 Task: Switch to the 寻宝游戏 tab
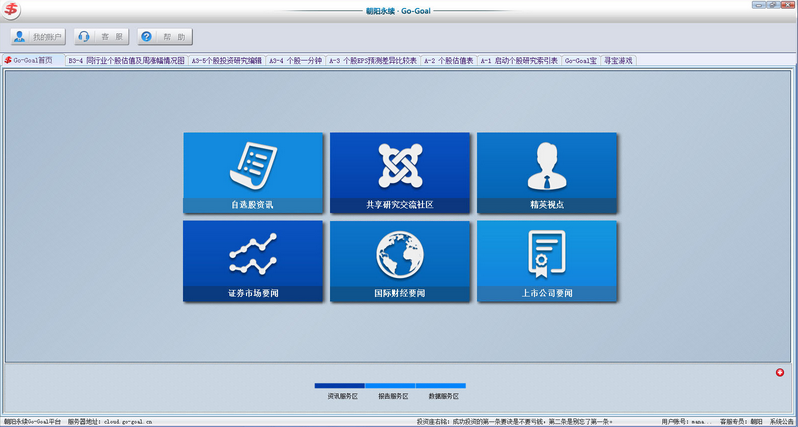tap(618, 61)
